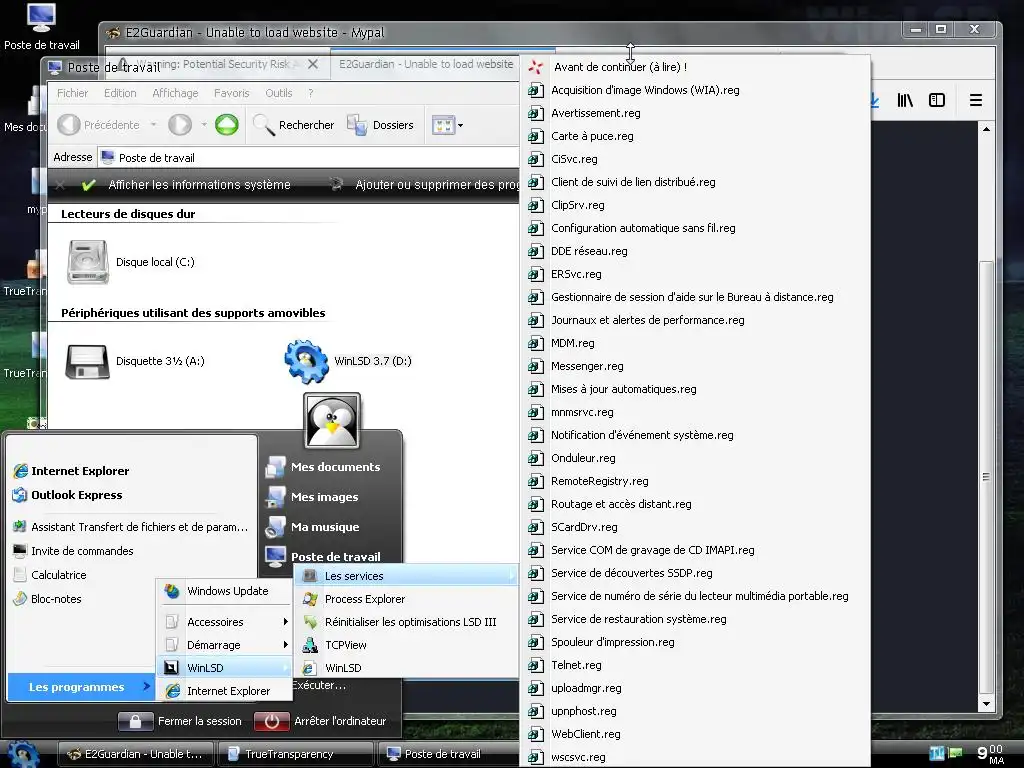This screenshot has width=1024, height=768.
Task: Click the WebClient.reg icon
Action: (x=536, y=734)
